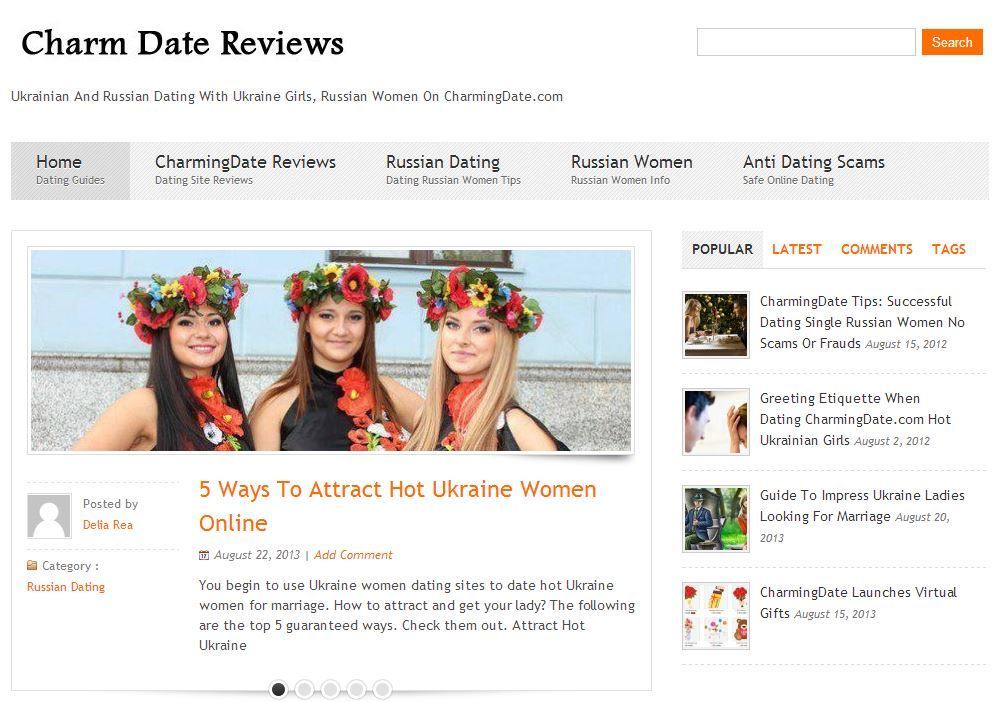Select the fifth slider dot
Viewport: 993px width, 702px height.
coord(382,689)
